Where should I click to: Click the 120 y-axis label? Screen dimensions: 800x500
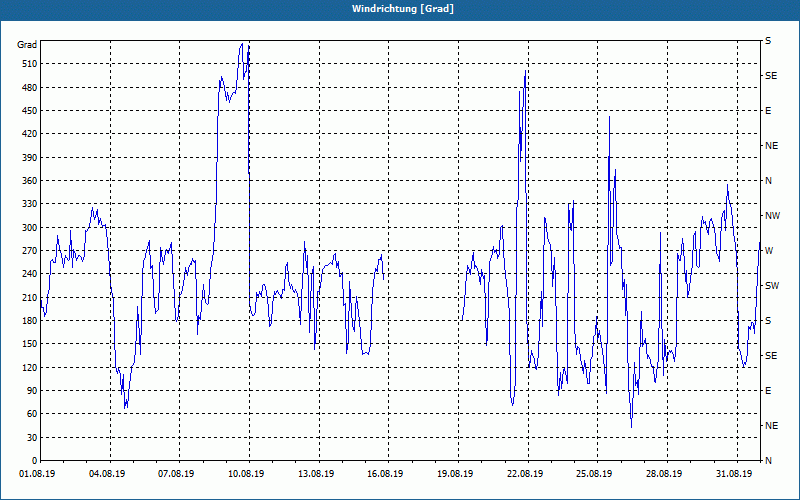(x=30, y=367)
